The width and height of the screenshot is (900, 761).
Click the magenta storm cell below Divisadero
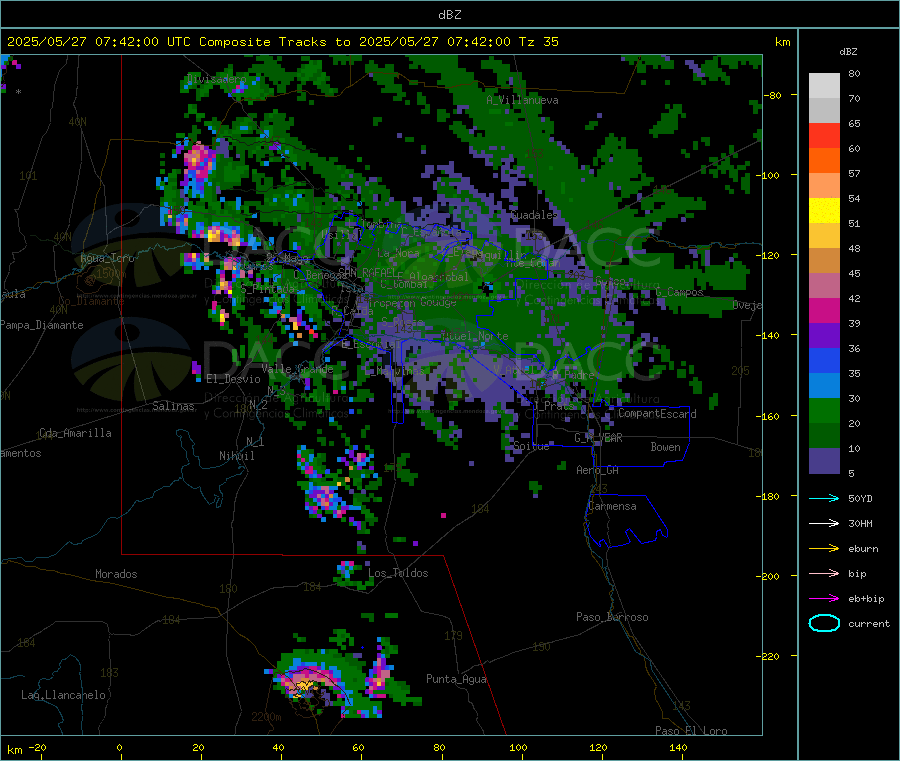click(197, 162)
